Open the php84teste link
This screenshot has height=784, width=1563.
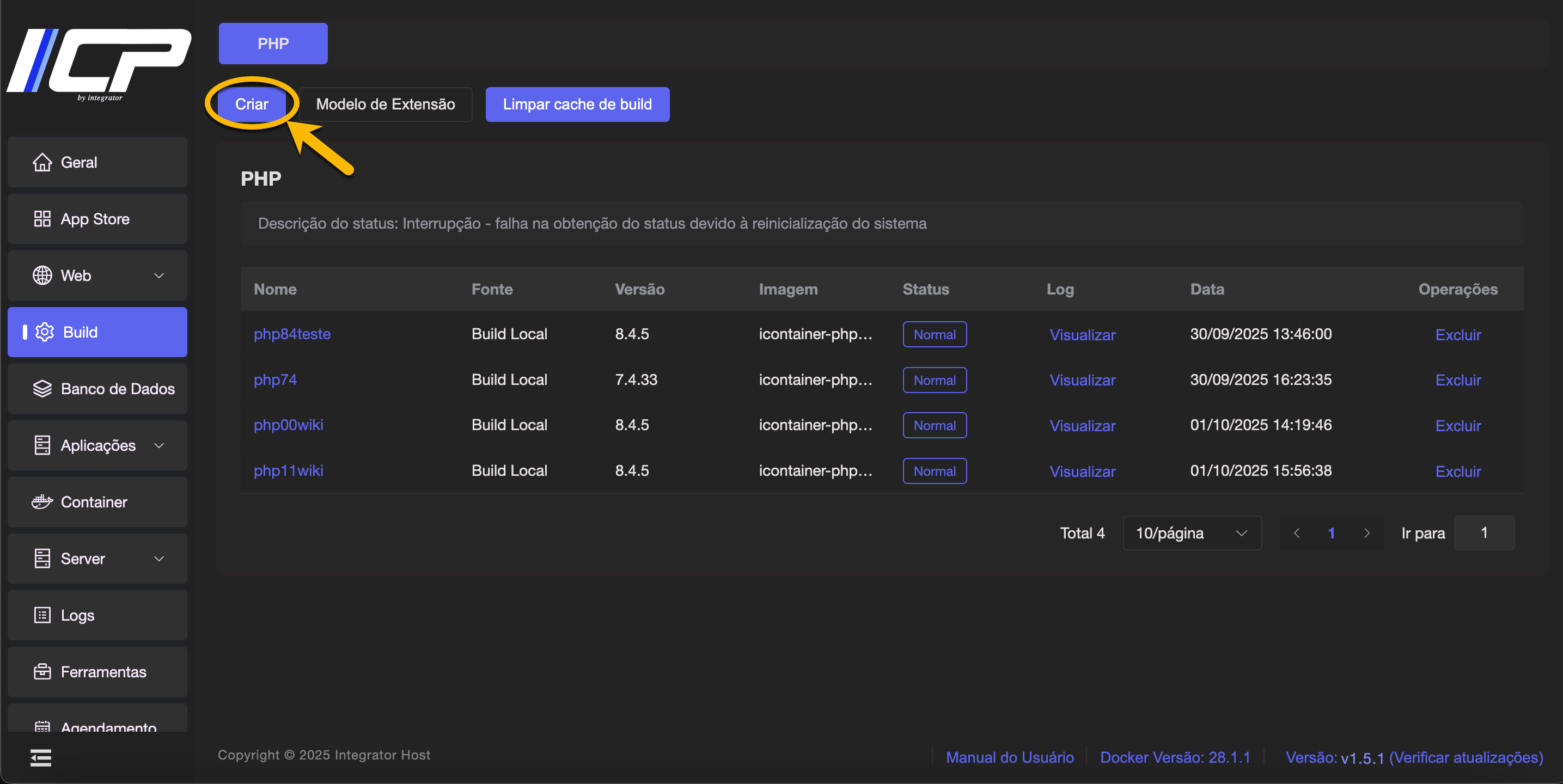[292, 334]
